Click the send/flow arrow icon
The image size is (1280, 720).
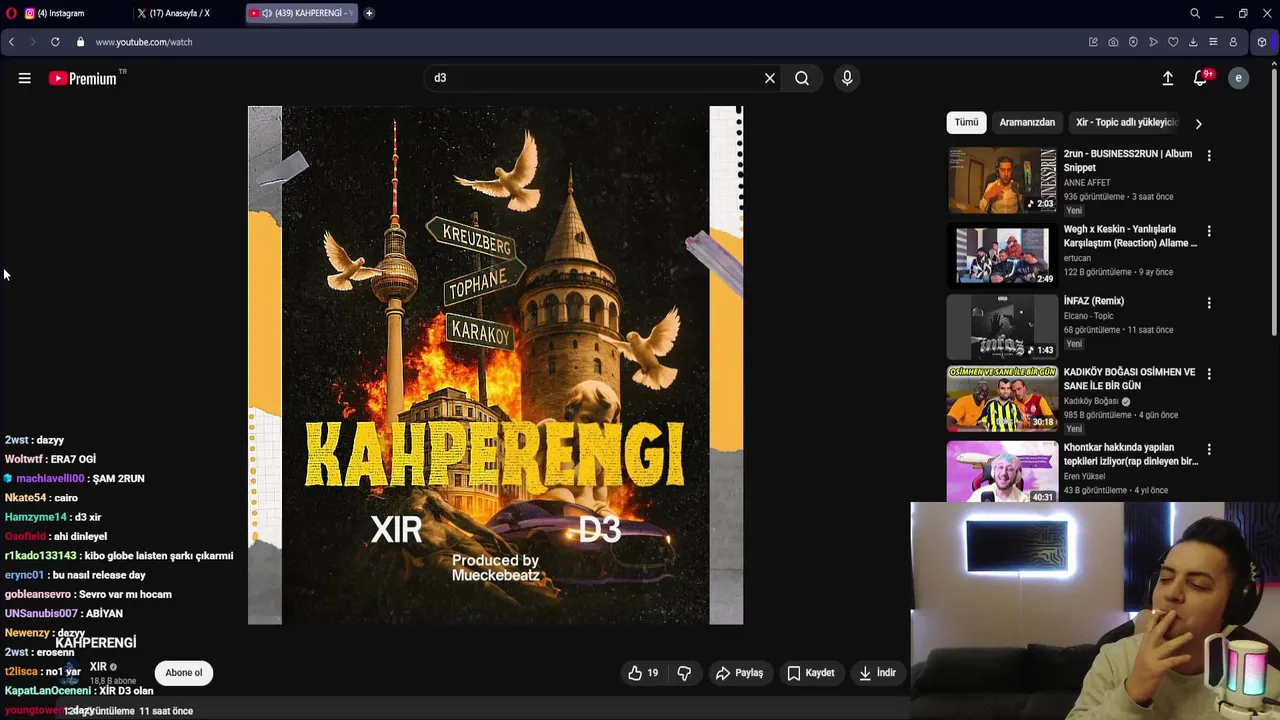point(1153,42)
